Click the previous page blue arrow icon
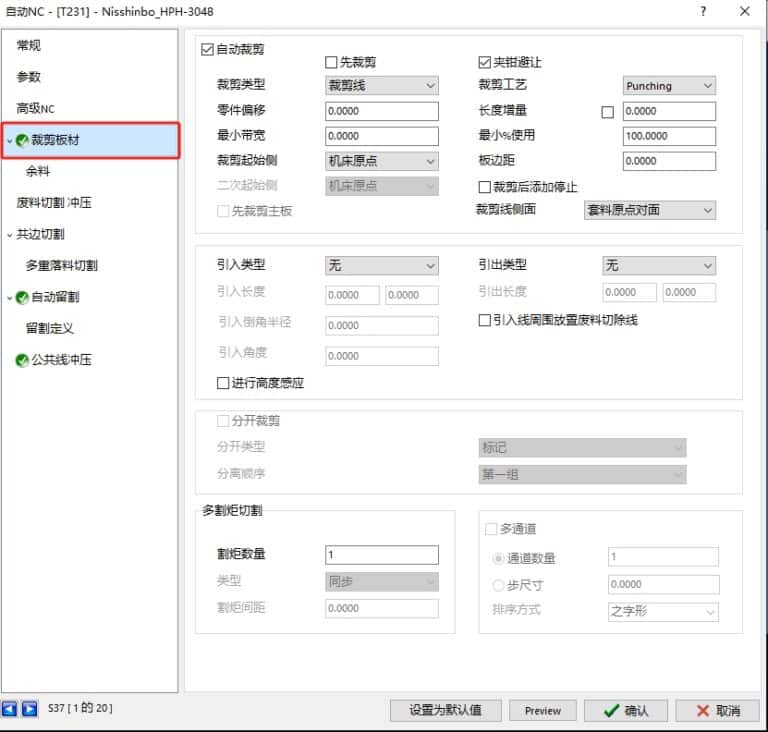The image size is (768, 732). [11, 709]
